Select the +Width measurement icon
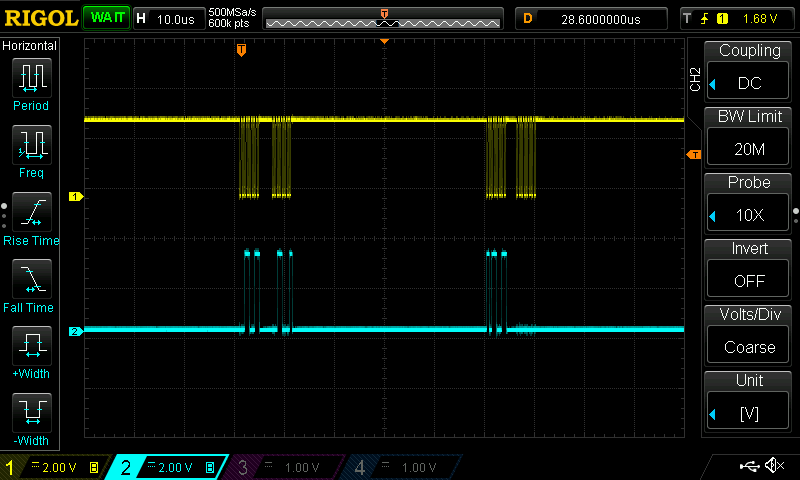This screenshot has height=480, width=800. click(32, 345)
